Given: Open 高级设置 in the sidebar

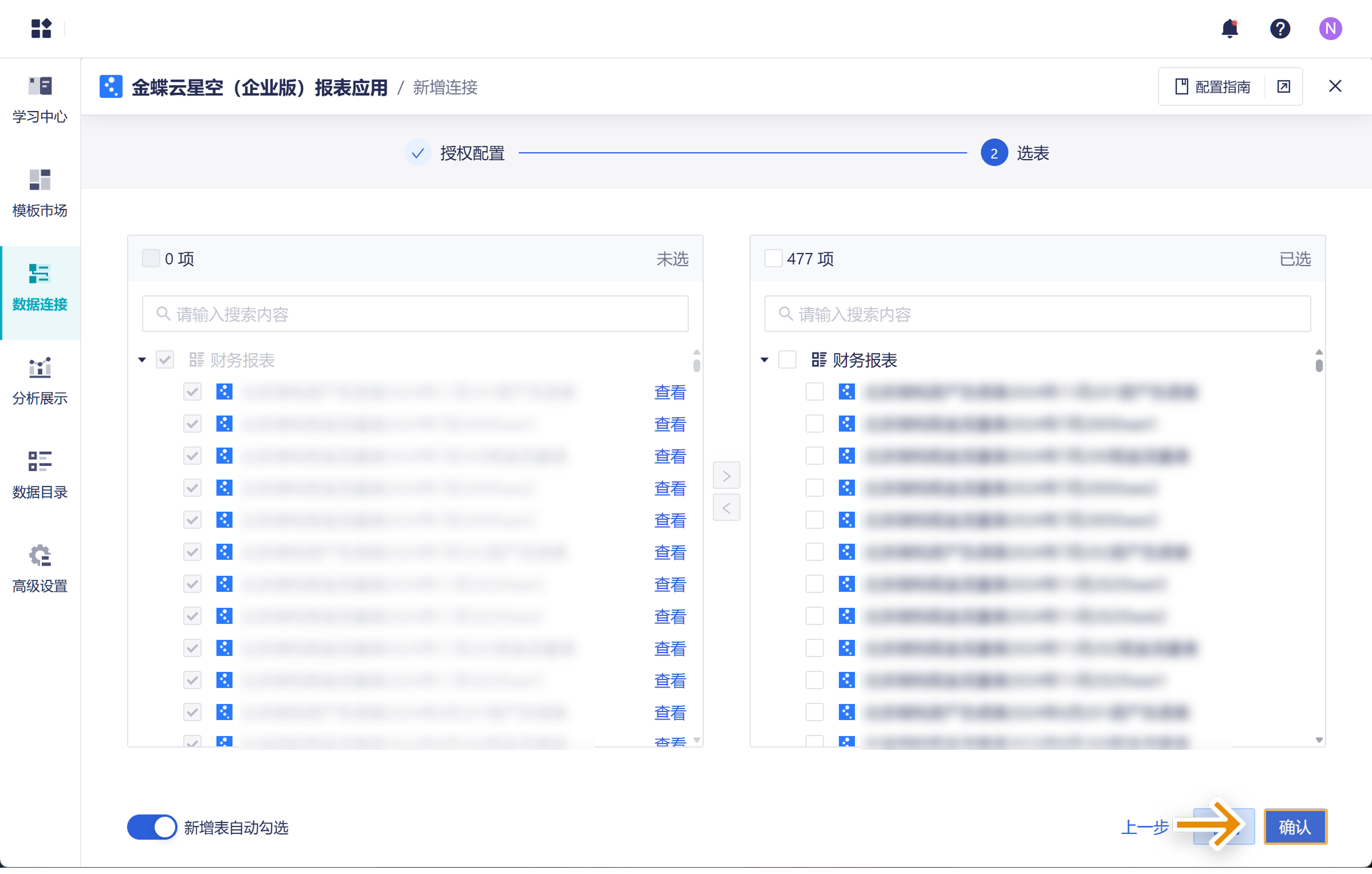Looking at the screenshot, I should [x=40, y=570].
